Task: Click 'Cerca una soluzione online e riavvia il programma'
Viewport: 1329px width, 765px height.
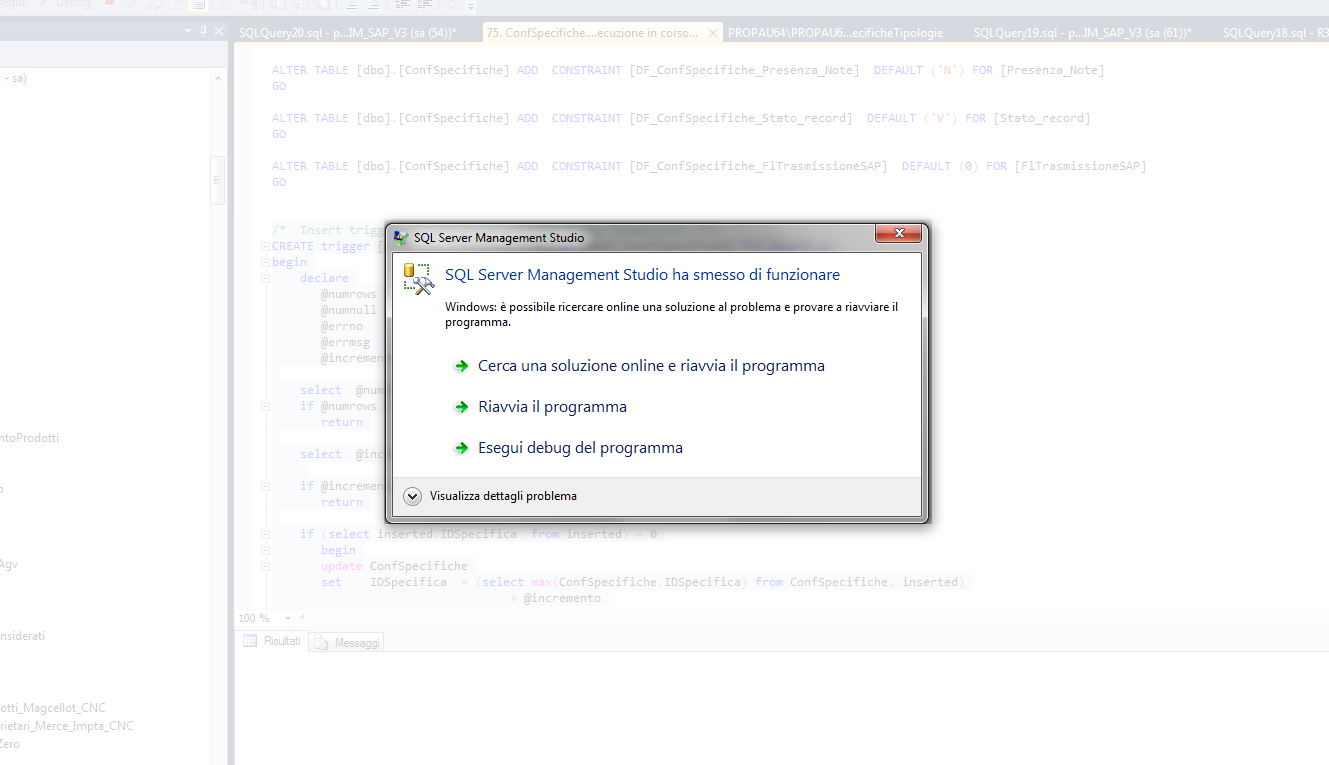Action: pyautogui.click(x=651, y=366)
